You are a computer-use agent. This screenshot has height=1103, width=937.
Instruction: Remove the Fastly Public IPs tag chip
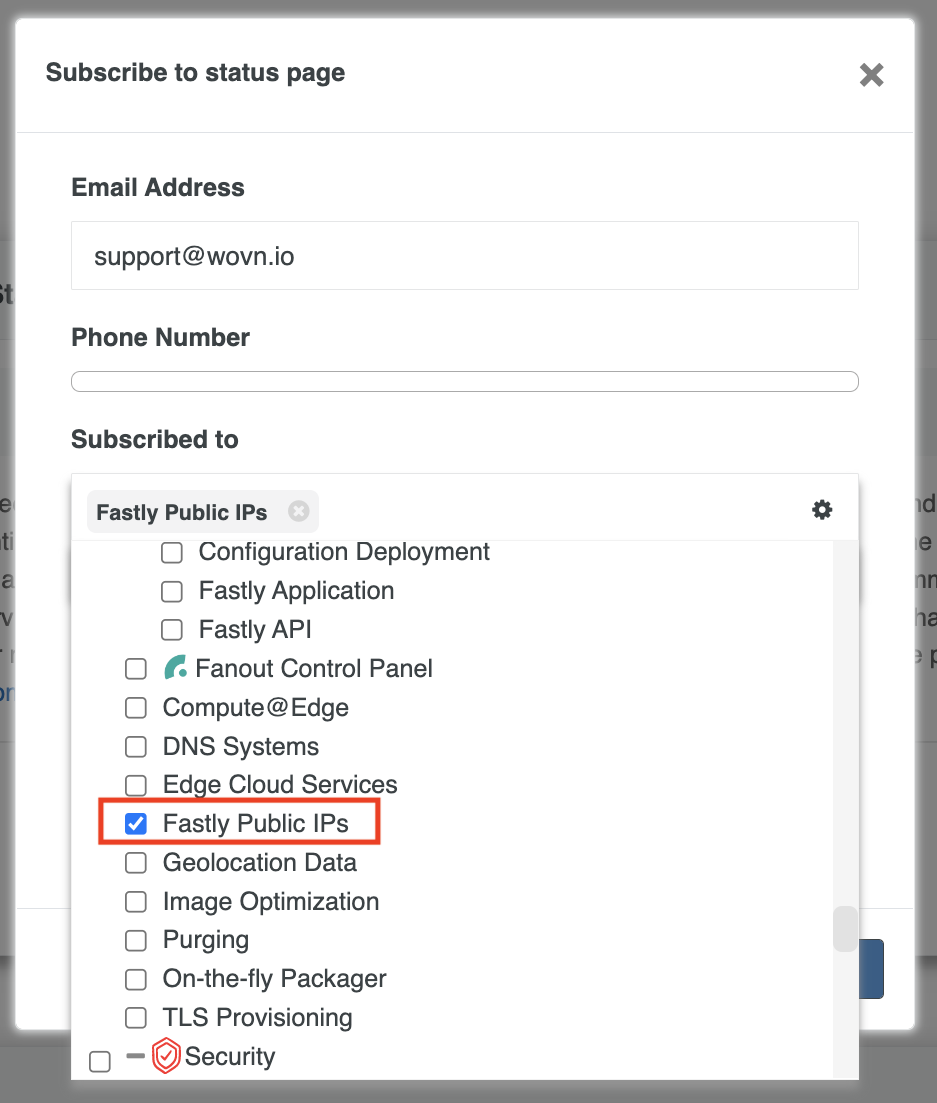coord(298,512)
